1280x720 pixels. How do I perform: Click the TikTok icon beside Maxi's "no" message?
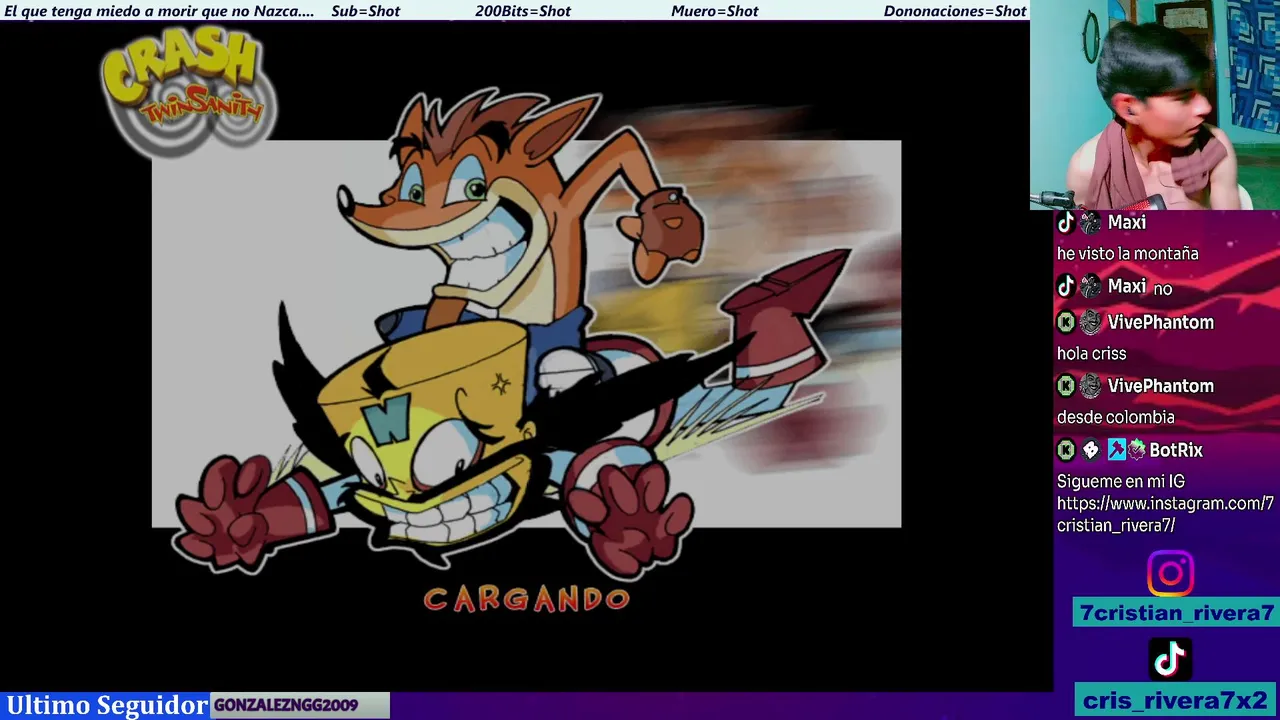point(1066,287)
